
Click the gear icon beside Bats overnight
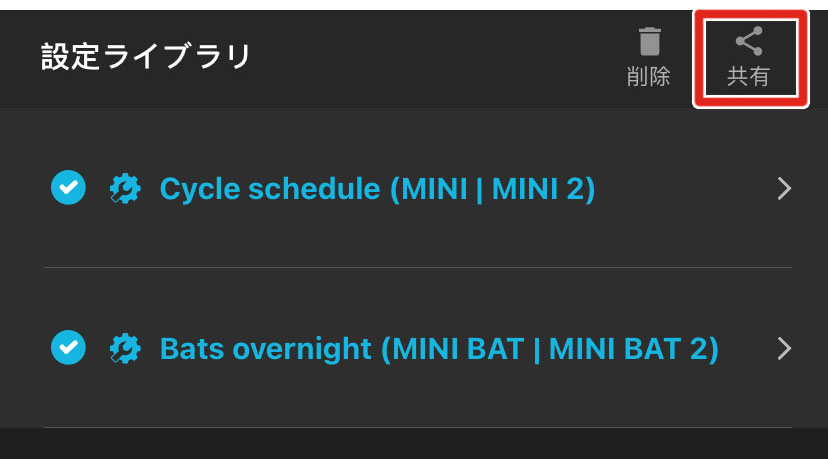click(124, 348)
